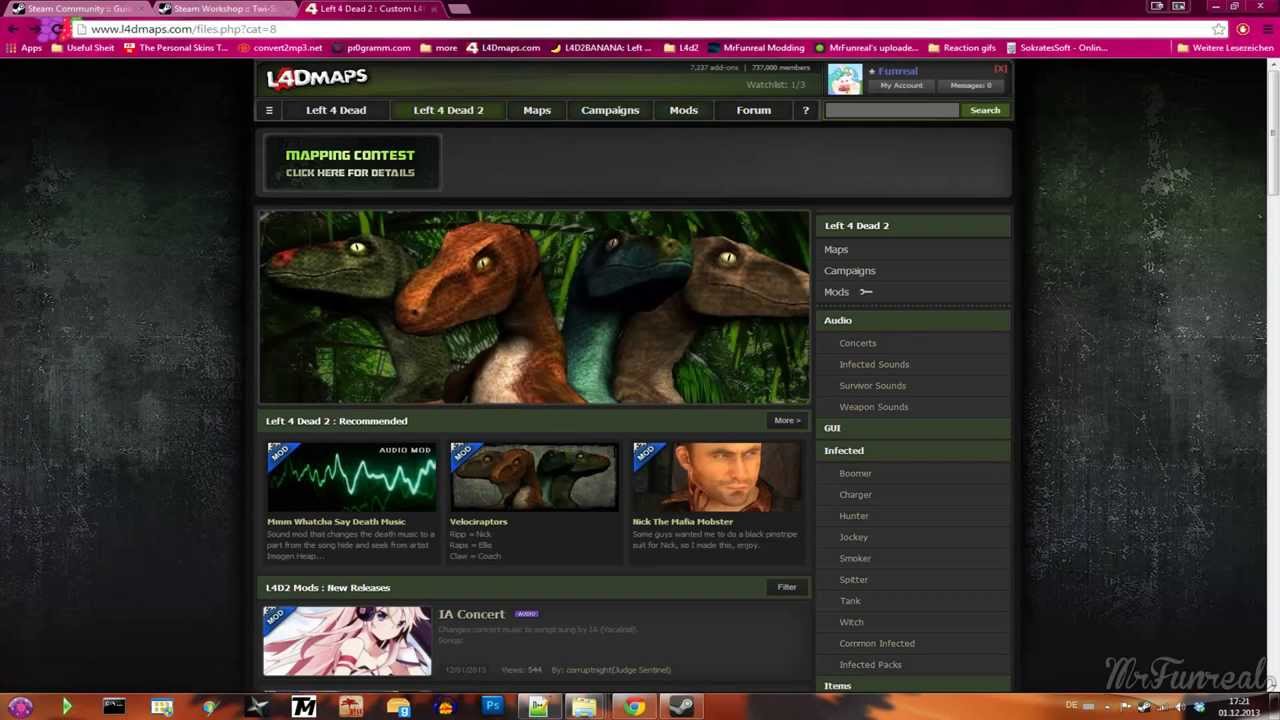The height and width of the screenshot is (720, 1280).
Task: Select Mods in right sidebar
Action: (x=836, y=292)
